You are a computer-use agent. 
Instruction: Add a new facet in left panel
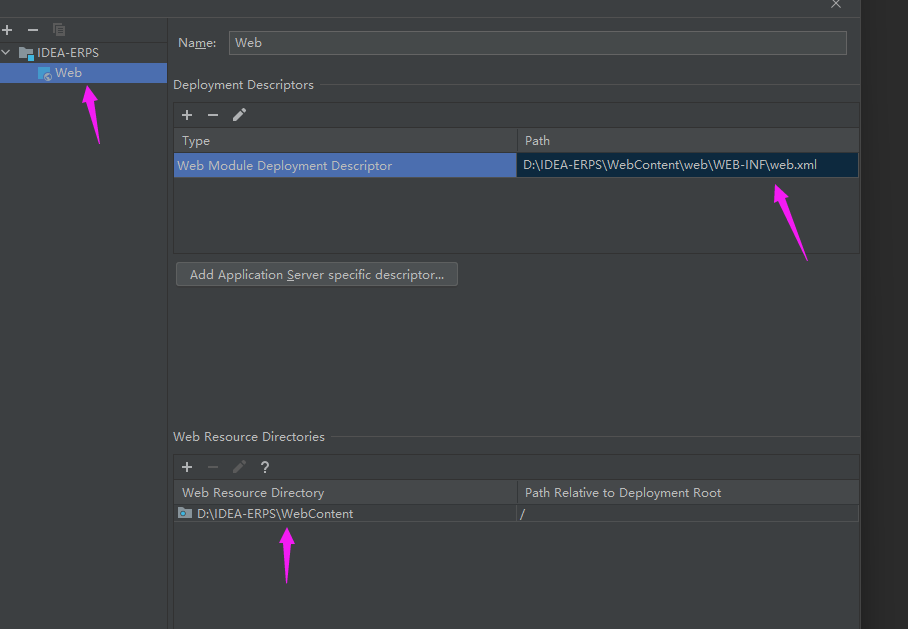(x=8, y=30)
